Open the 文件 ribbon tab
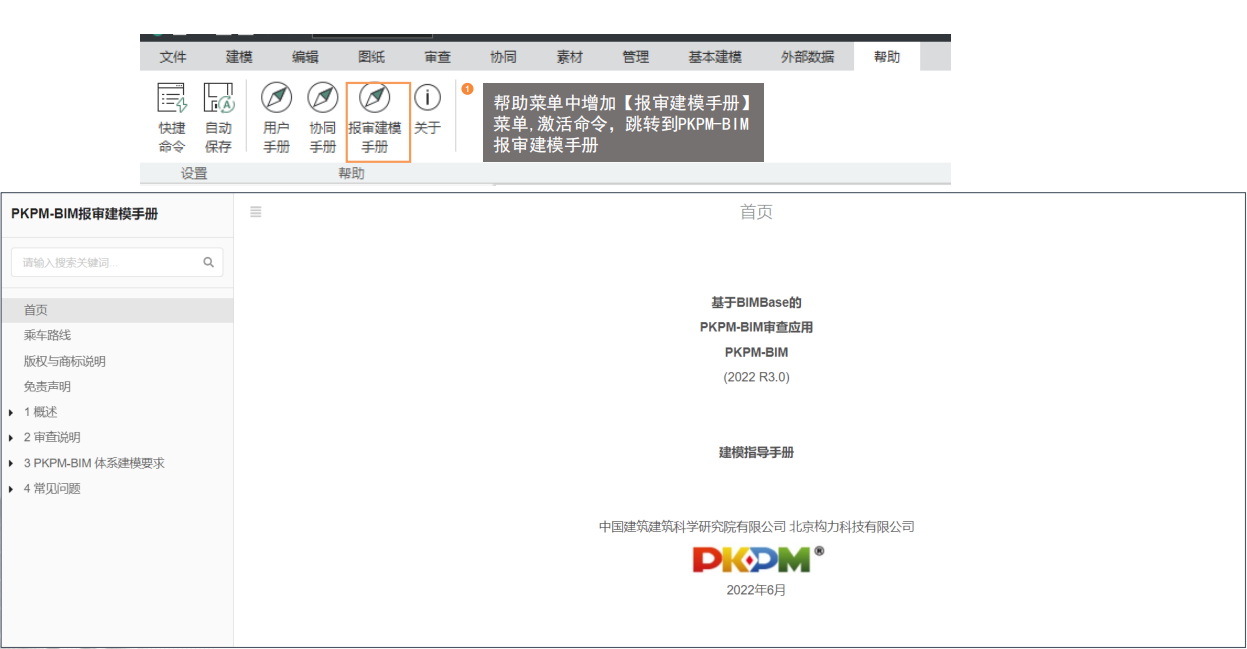 coord(173,57)
